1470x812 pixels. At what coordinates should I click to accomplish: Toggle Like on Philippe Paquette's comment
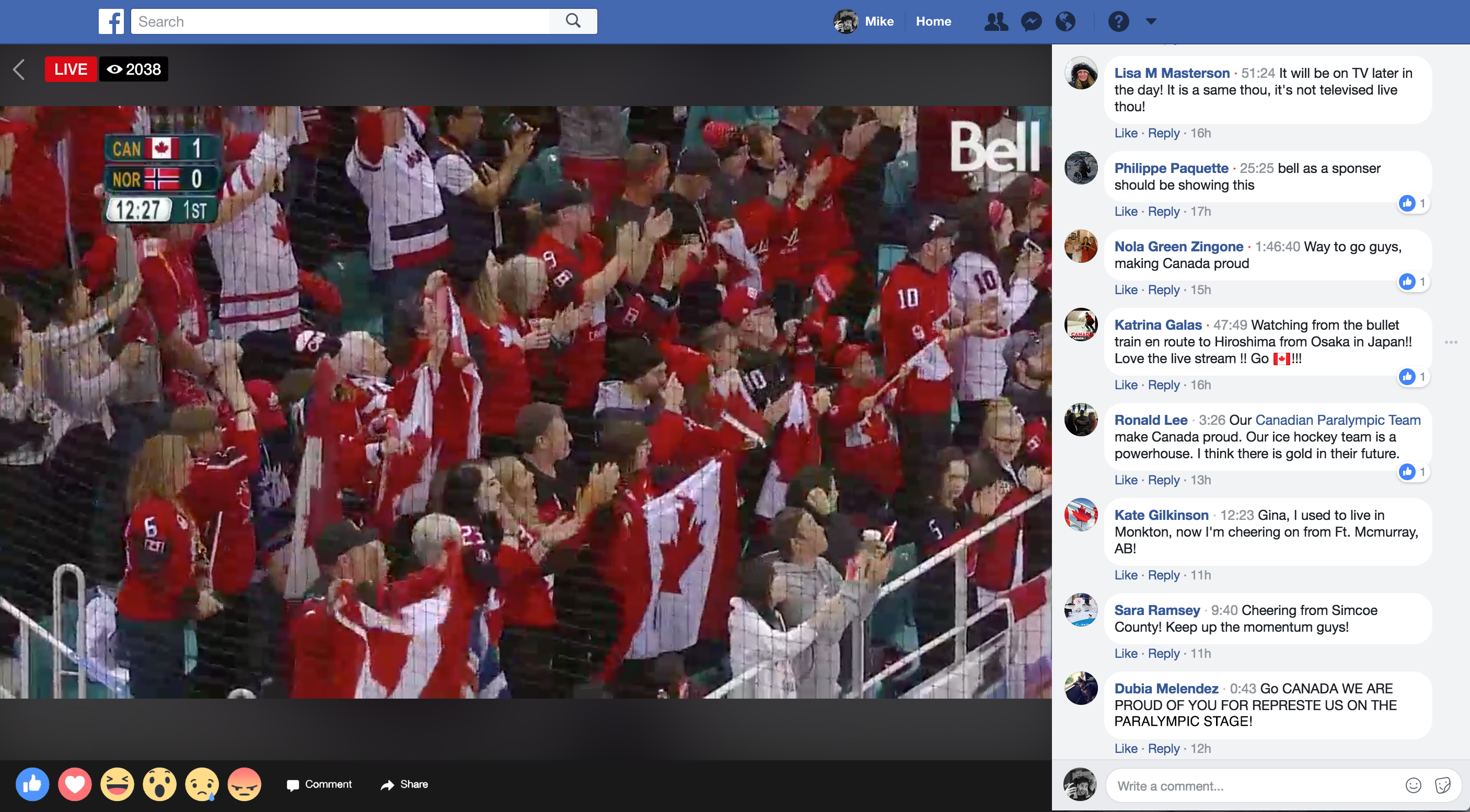click(x=1125, y=212)
